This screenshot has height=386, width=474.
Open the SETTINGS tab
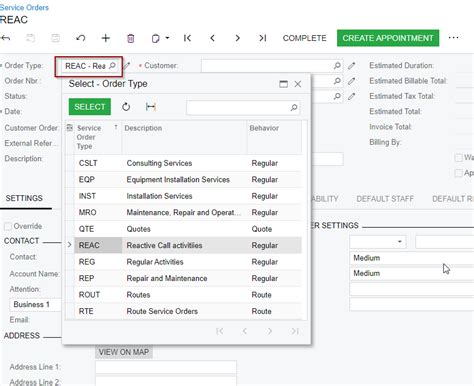click(24, 198)
